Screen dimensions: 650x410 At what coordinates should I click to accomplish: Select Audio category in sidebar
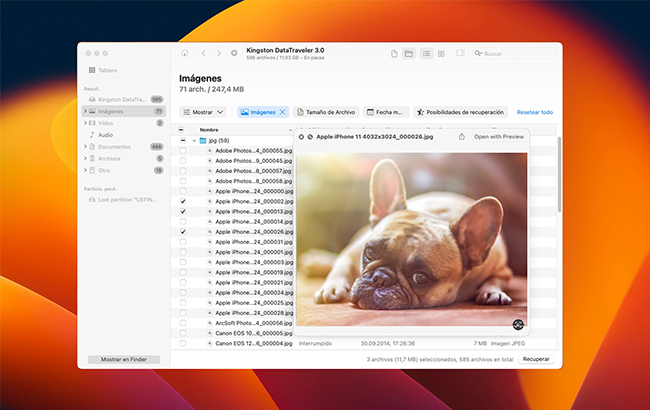point(124,135)
